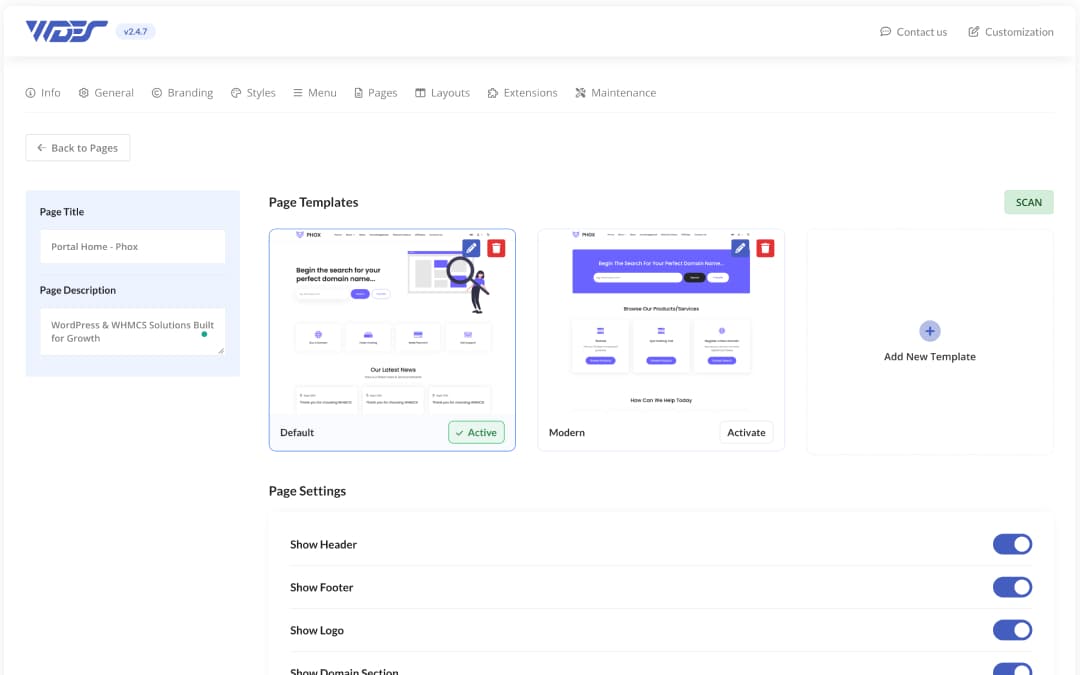Click the Page Title label
Viewport: 1080px width, 675px height.
pyautogui.click(x=62, y=211)
